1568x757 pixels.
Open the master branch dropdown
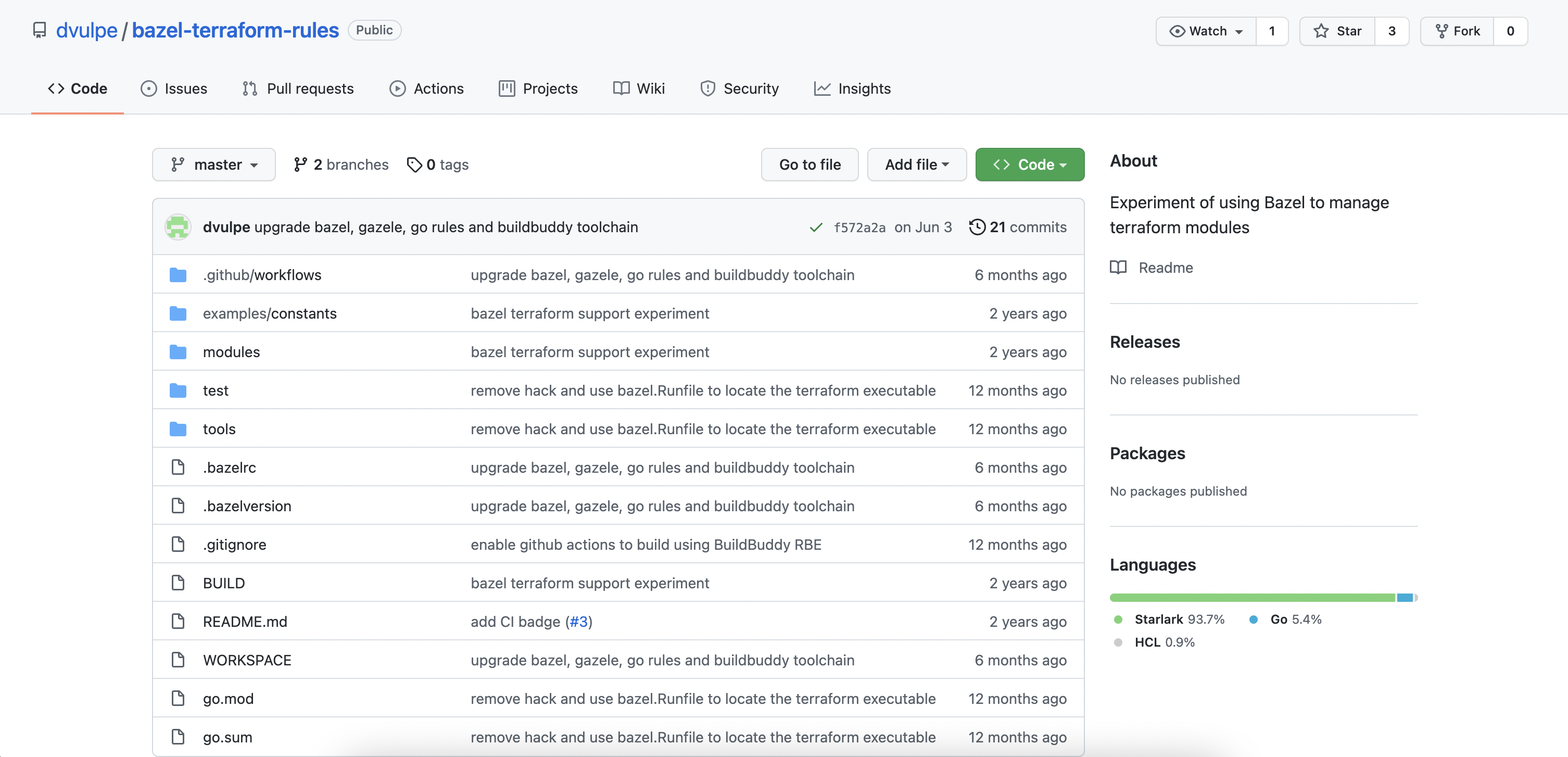tap(213, 165)
